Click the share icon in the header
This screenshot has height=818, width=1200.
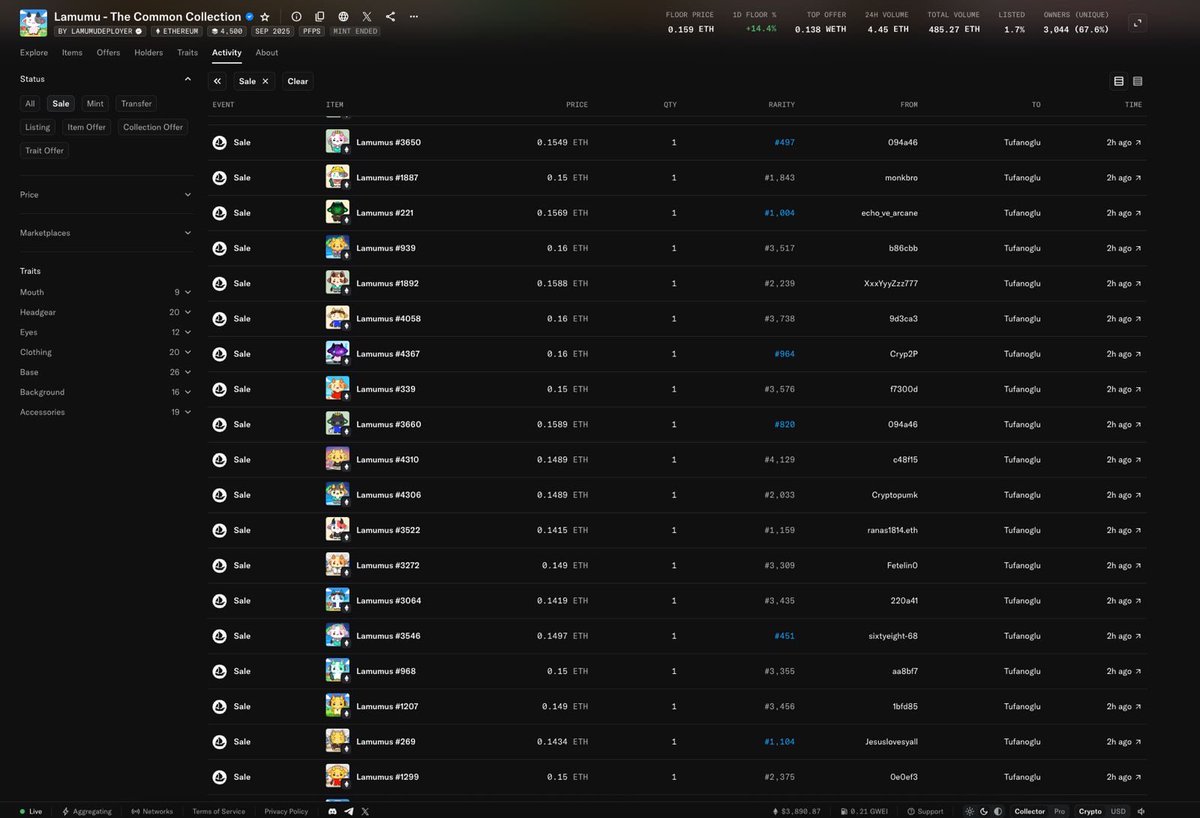[390, 17]
